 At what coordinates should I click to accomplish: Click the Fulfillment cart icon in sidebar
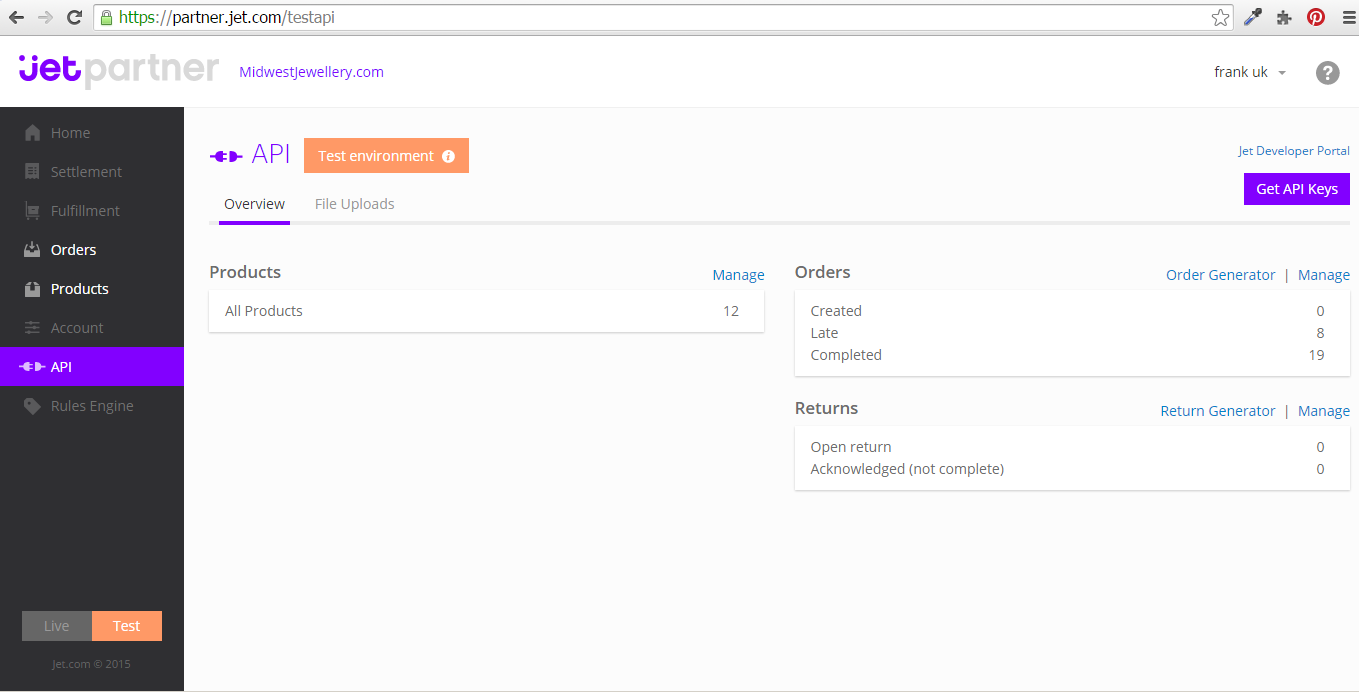coord(32,211)
